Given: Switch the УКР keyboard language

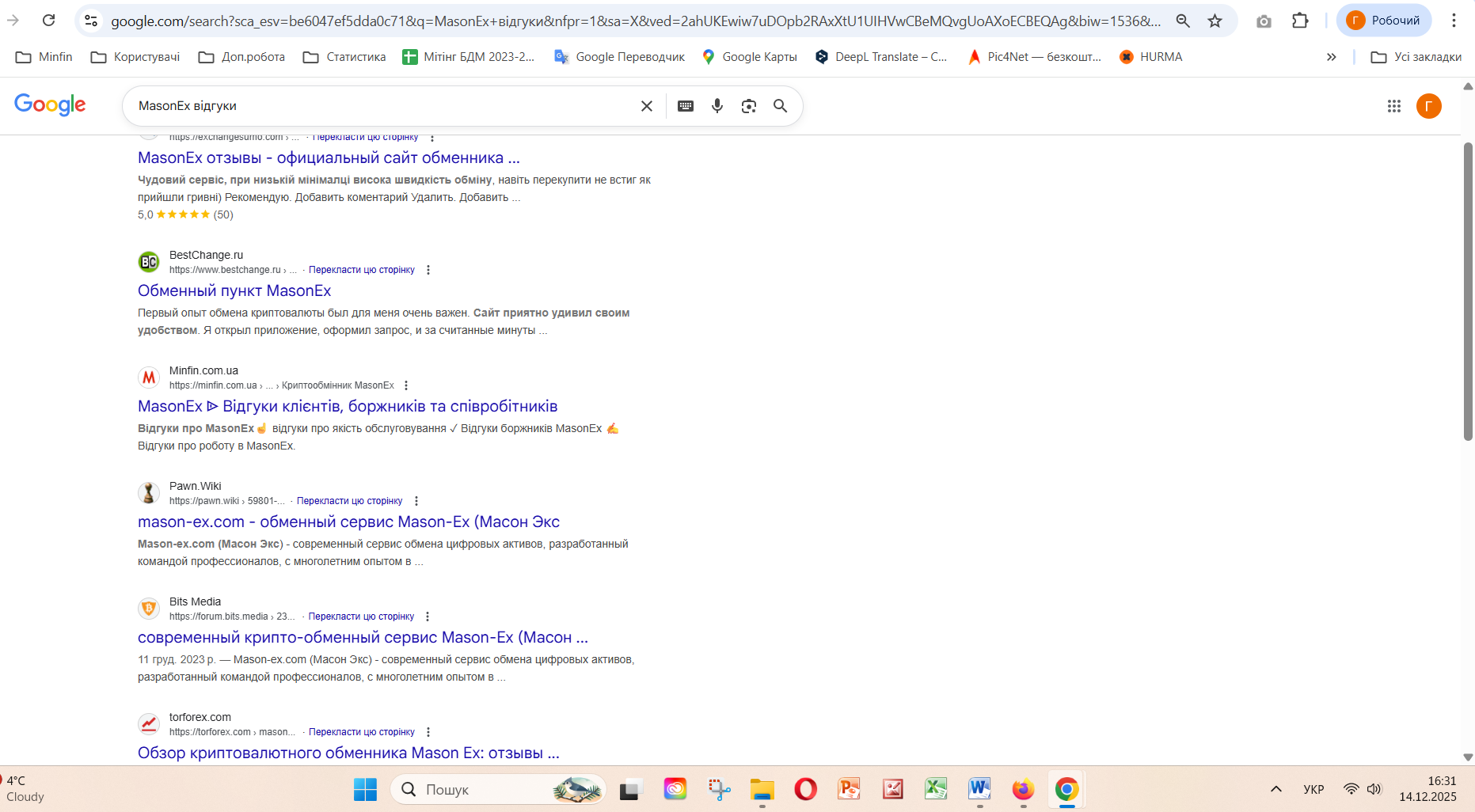Looking at the screenshot, I should [x=1313, y=789].
